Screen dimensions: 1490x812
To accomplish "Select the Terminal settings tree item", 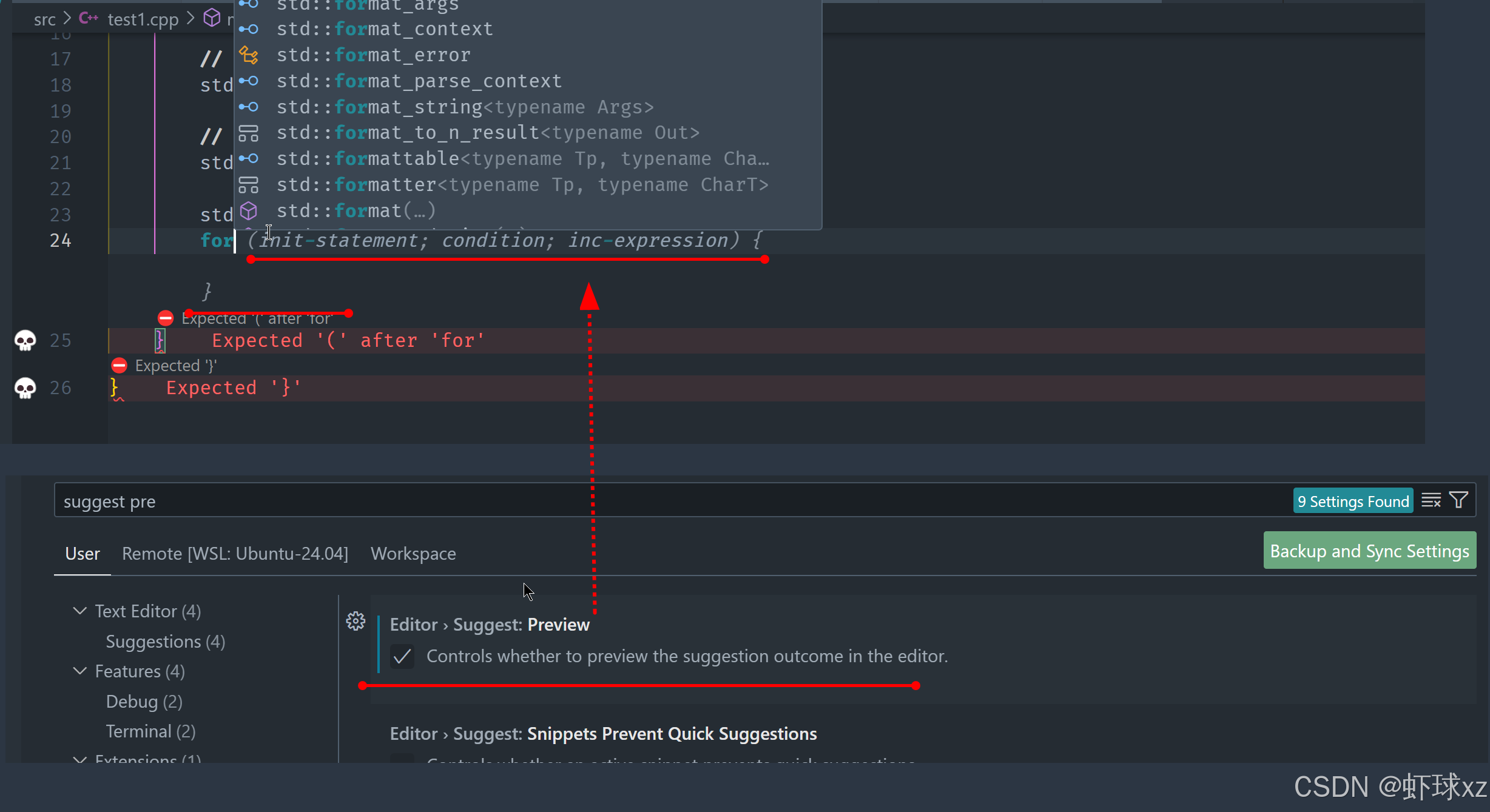I will point(150,731).
